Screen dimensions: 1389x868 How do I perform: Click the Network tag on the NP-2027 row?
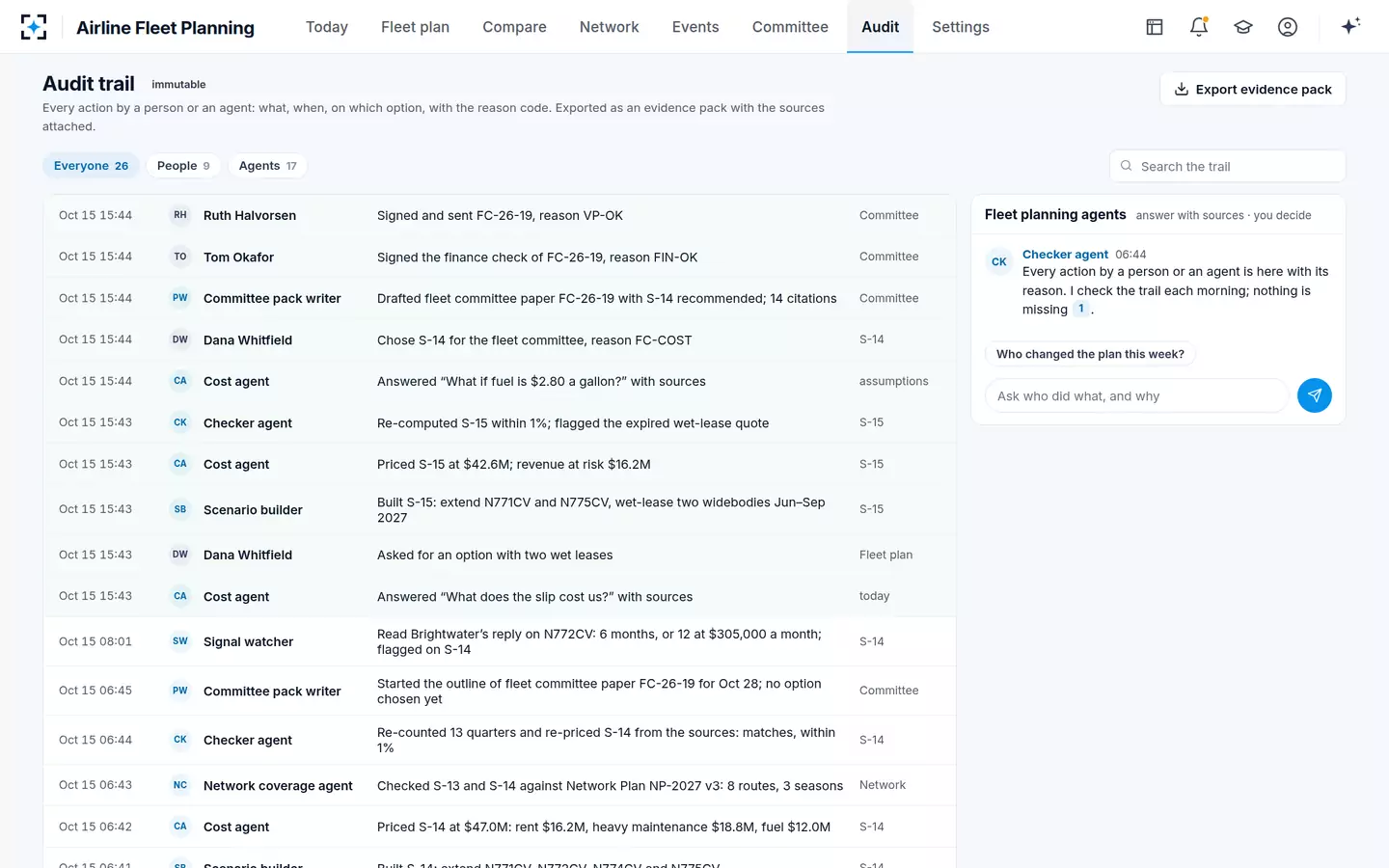coord(883,785)
